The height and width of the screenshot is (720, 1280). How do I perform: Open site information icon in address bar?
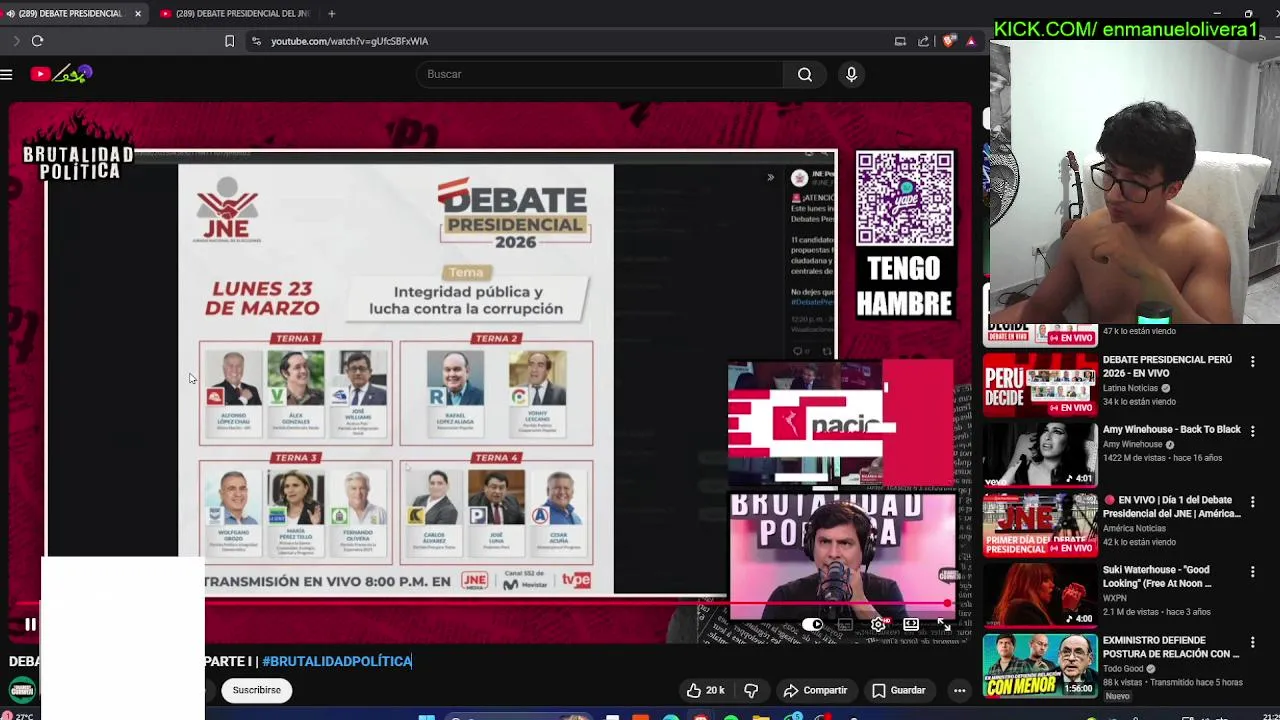point(256,41)
